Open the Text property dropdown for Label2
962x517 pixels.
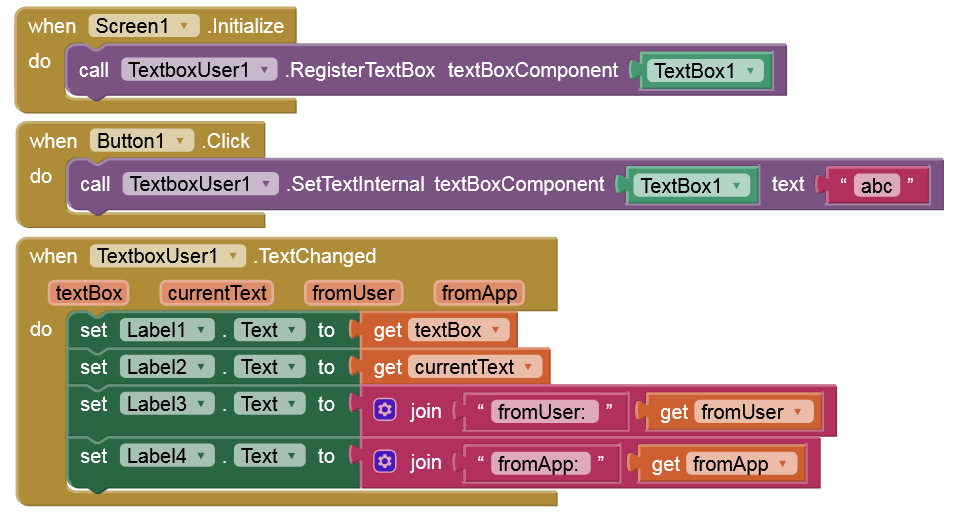[x=293, y=367]
